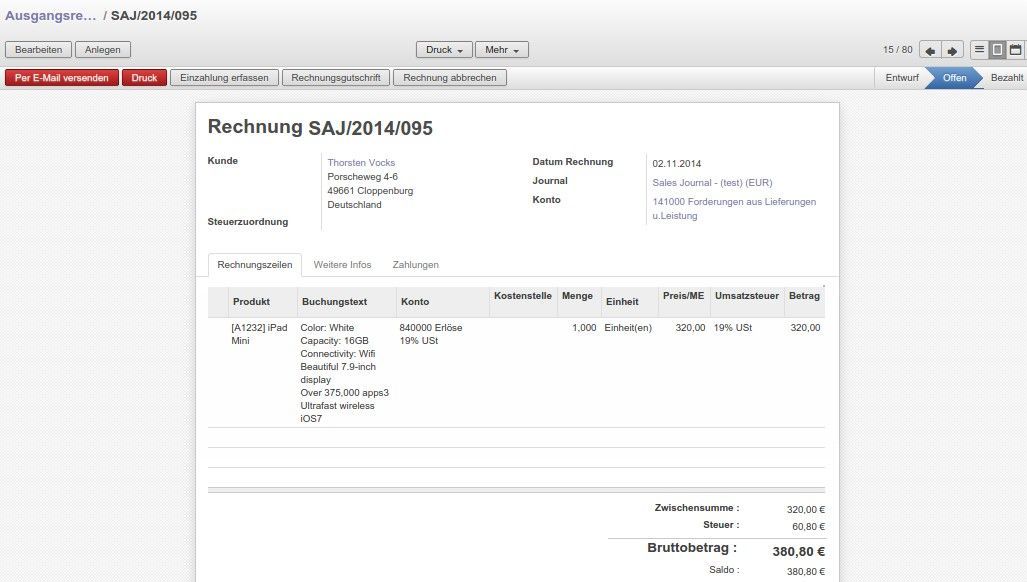Screen dimensions: 1027x582
Task: Go to the next invoice record arrow
Action: [x=952, y=50]
